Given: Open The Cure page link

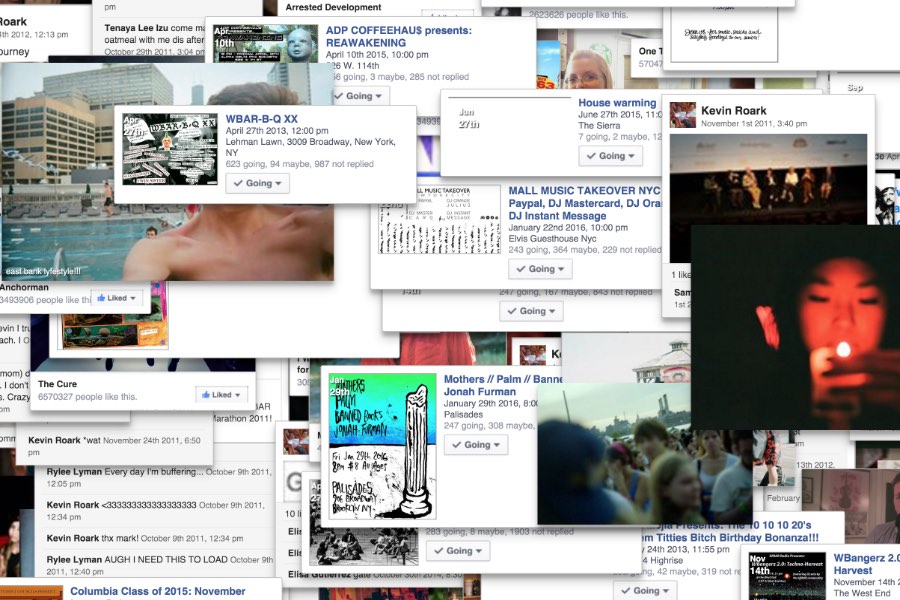Looking at the screenshot, I should coord(57,384).
